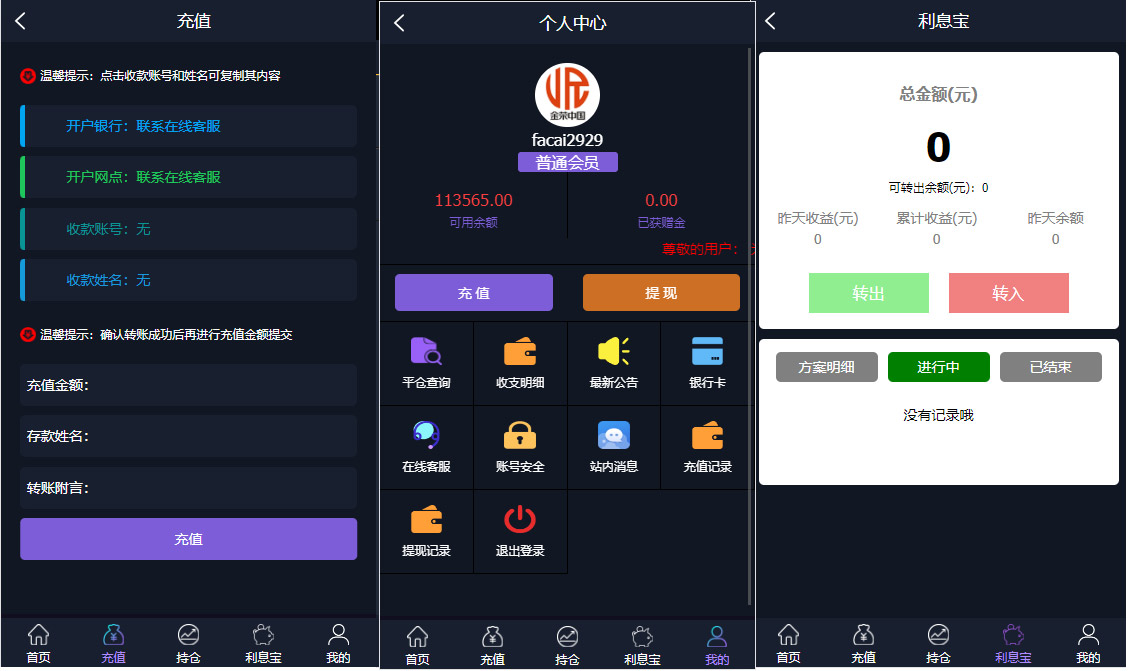Go back from the 利息宝 screen
The image size is (1129, 671).
pyautogui.click(x=770, y=21)
